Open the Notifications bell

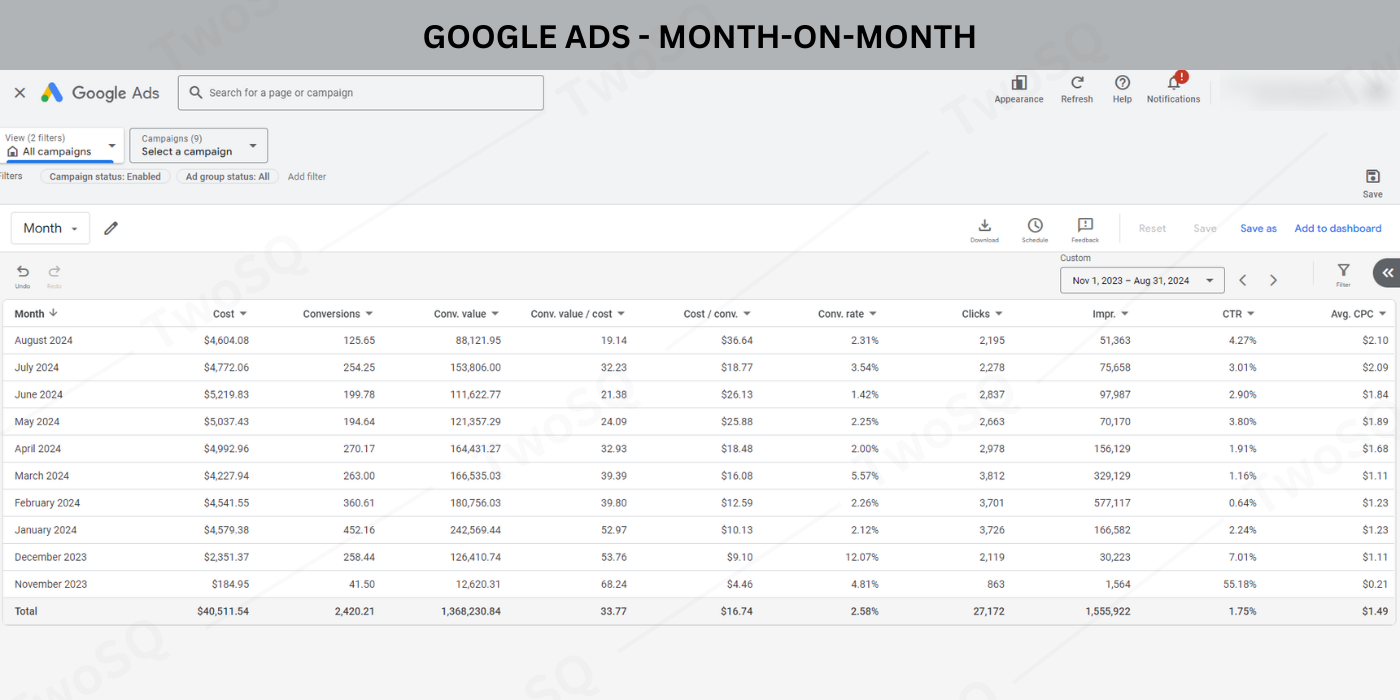click(1174, 84)
